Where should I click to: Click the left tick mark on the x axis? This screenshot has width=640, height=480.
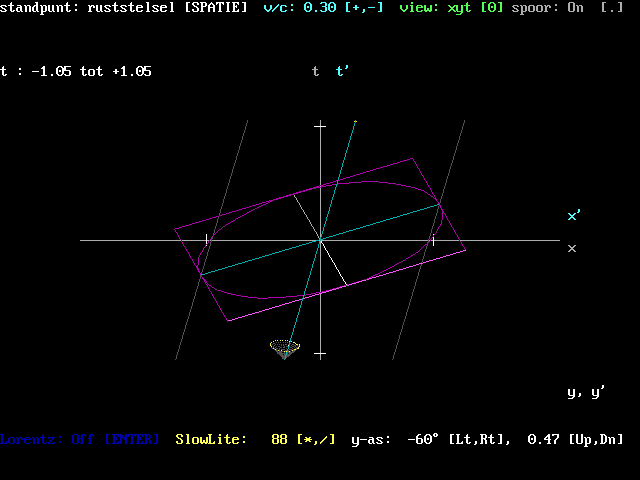click(x=207, y=240)
